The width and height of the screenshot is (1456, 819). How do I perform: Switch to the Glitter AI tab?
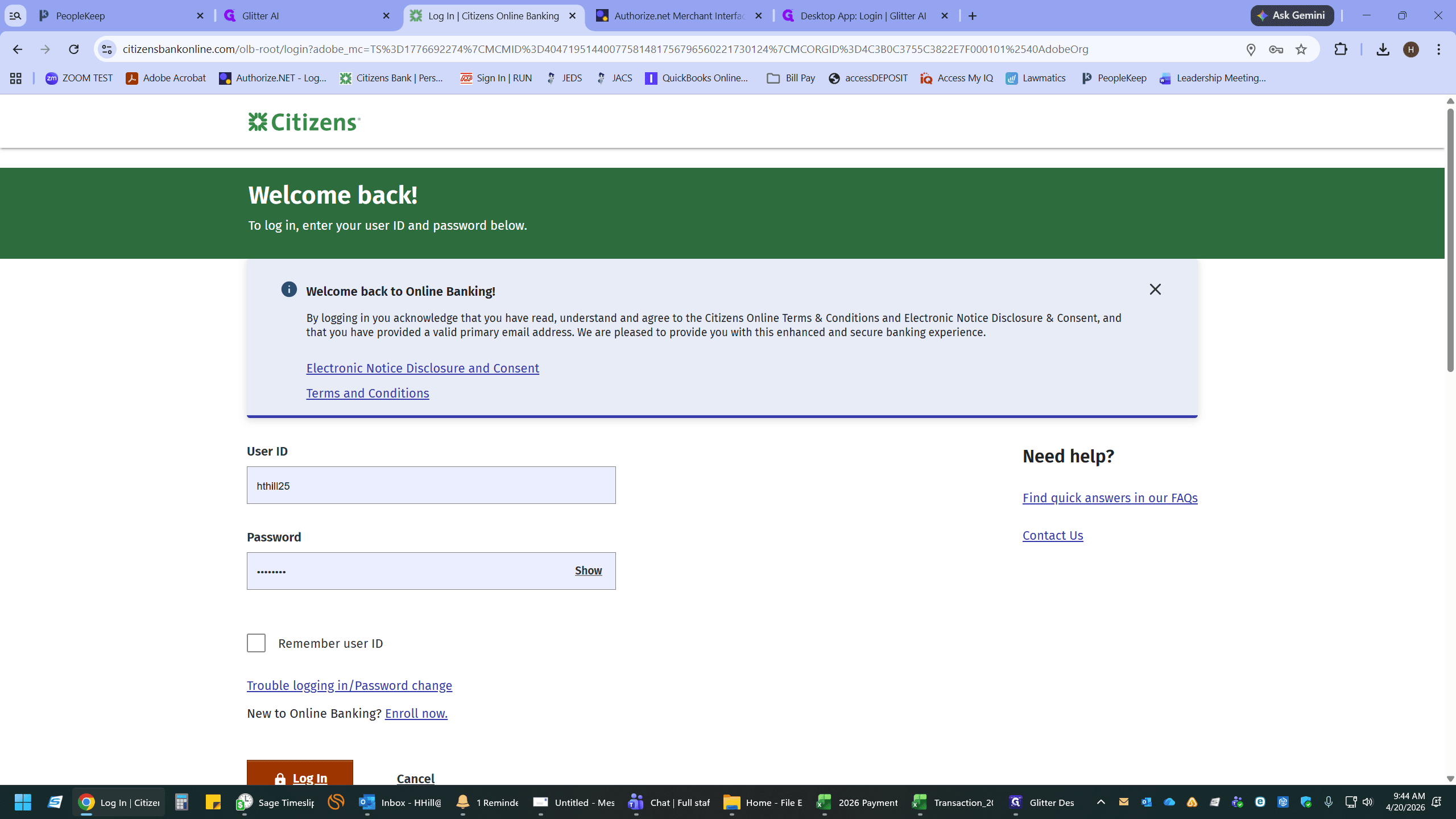click(x=307, y=16)
